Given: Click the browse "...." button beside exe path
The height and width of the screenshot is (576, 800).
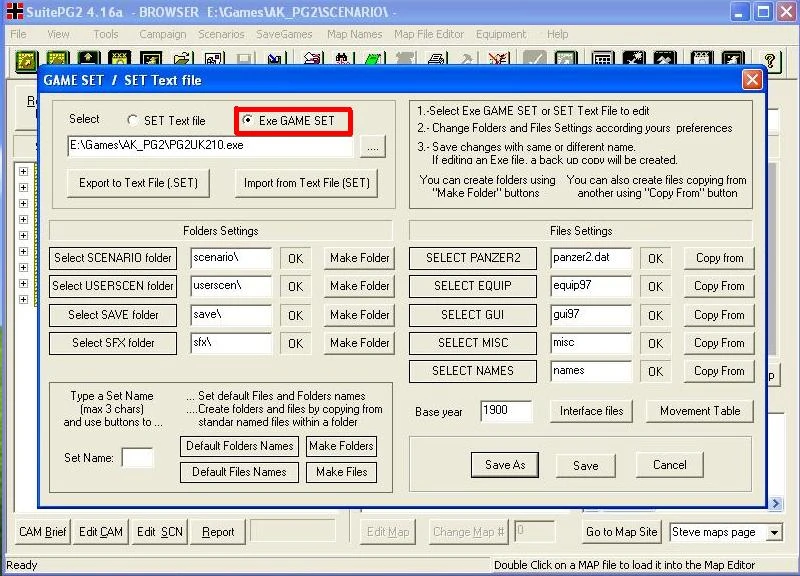Looking at the screenshot, I should tap(372, 146).
